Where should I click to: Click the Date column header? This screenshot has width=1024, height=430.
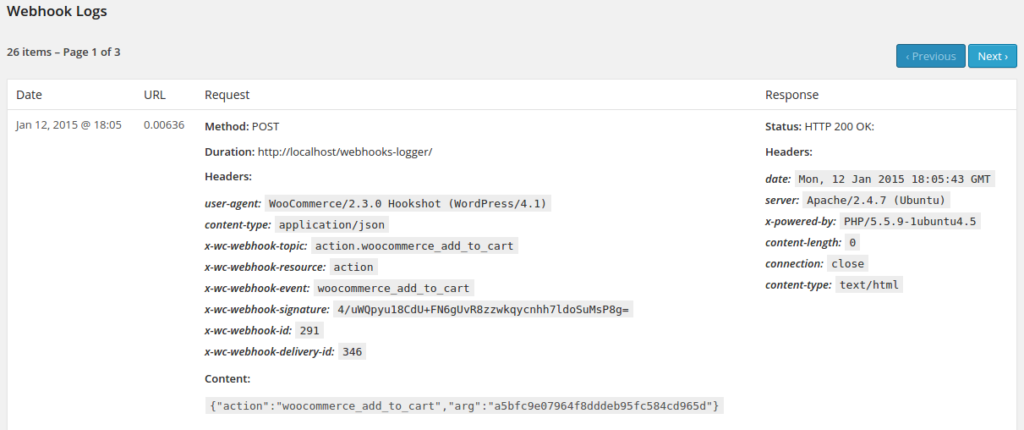tap(29, 95)
